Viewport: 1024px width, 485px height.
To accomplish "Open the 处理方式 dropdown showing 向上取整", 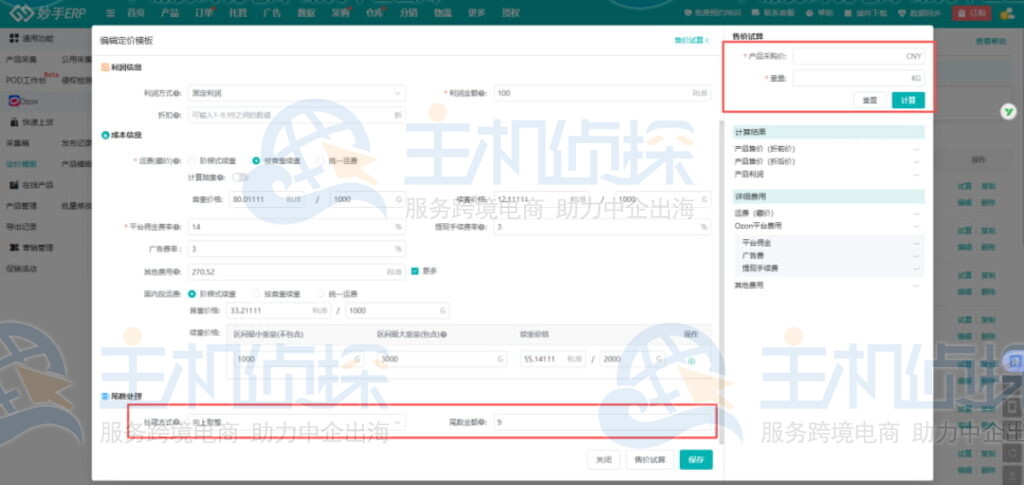I will [x=296, y=422].
